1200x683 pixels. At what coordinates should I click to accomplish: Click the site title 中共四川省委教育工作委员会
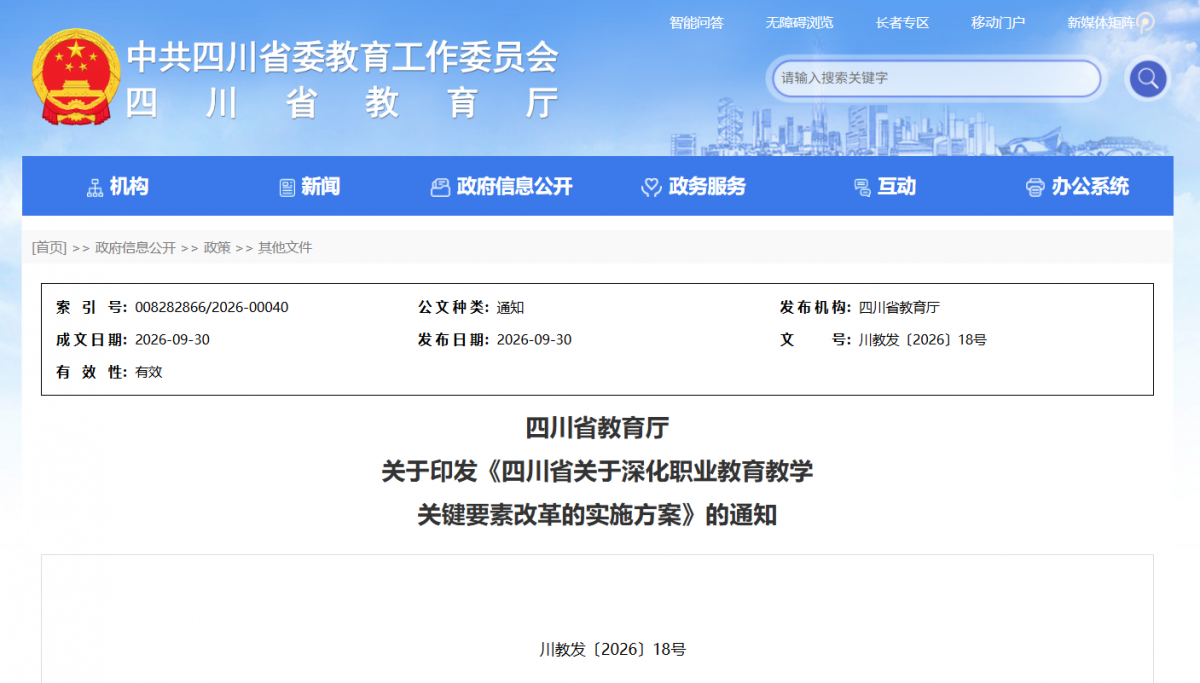point(343,56)
